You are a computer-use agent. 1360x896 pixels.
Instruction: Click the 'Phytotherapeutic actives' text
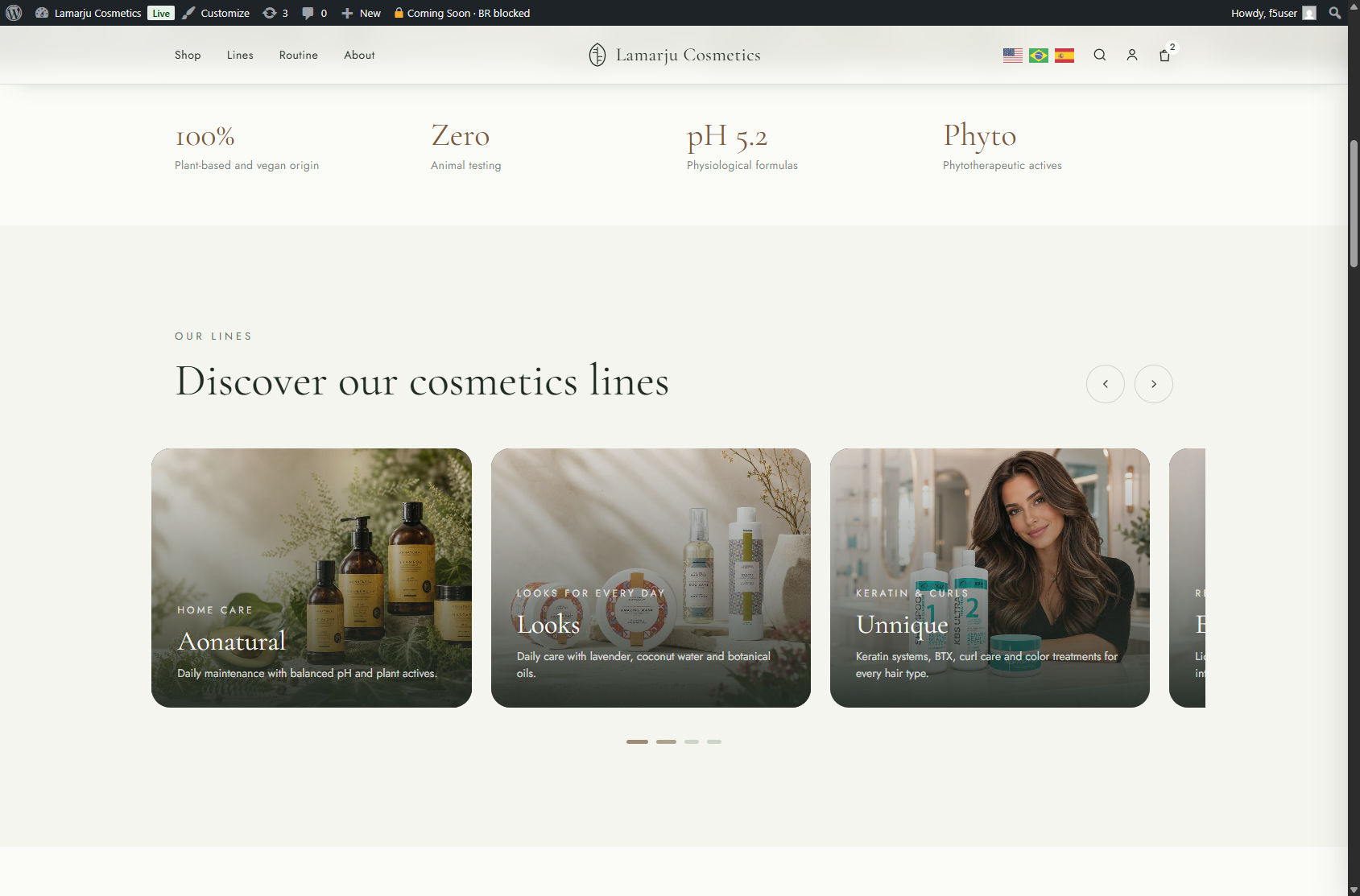click(x=1002, y=165)
